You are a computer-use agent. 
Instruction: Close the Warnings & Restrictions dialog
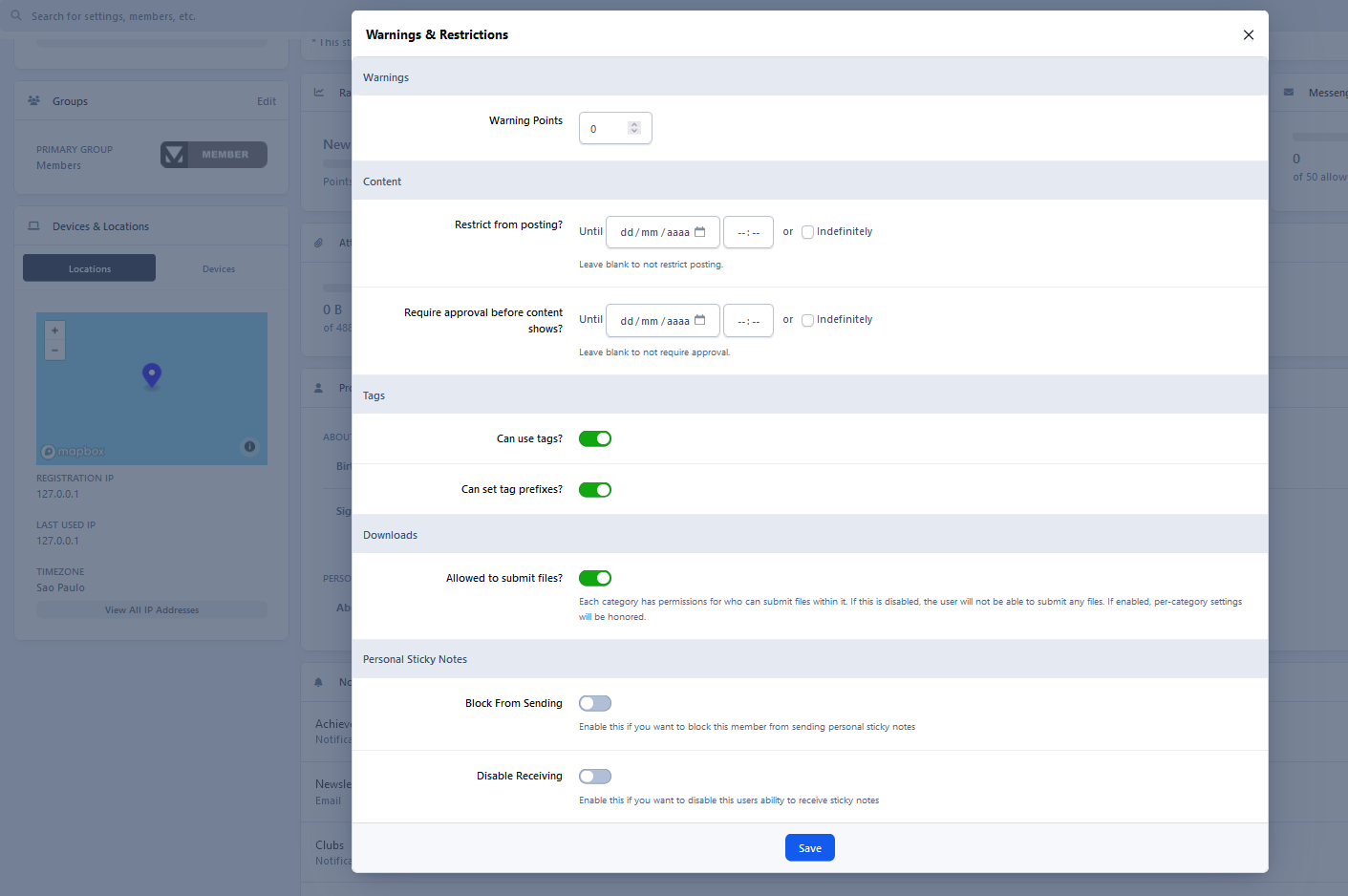coord(1248,35)
